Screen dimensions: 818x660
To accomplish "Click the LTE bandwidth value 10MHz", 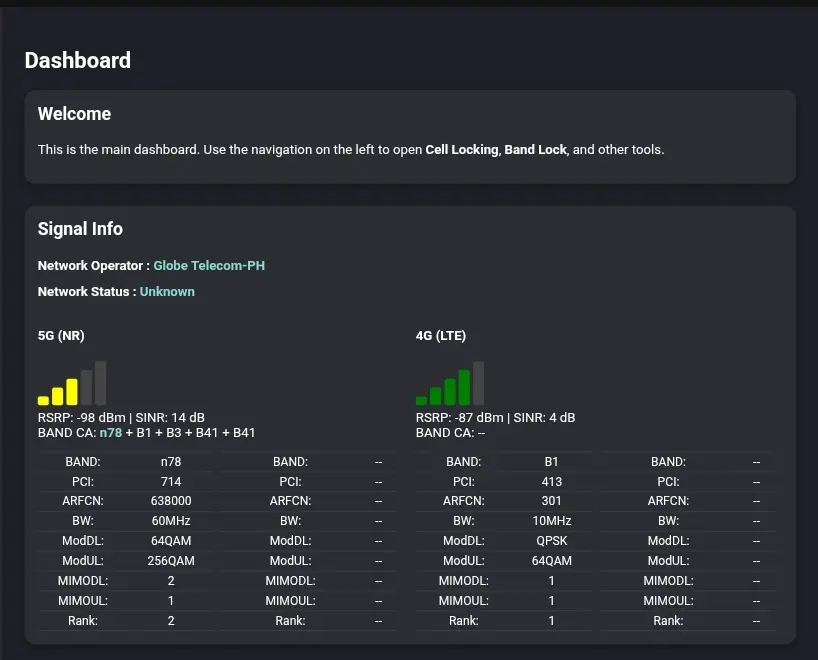I will tap(551, 521).
